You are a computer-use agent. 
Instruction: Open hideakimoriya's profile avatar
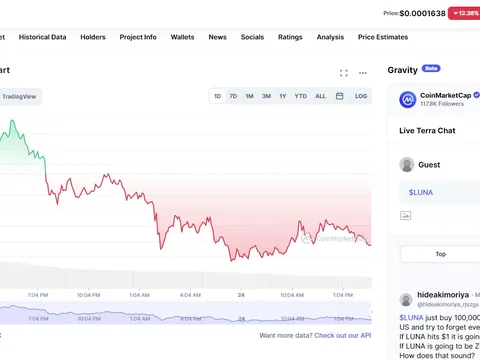click(x=406, y=299)
